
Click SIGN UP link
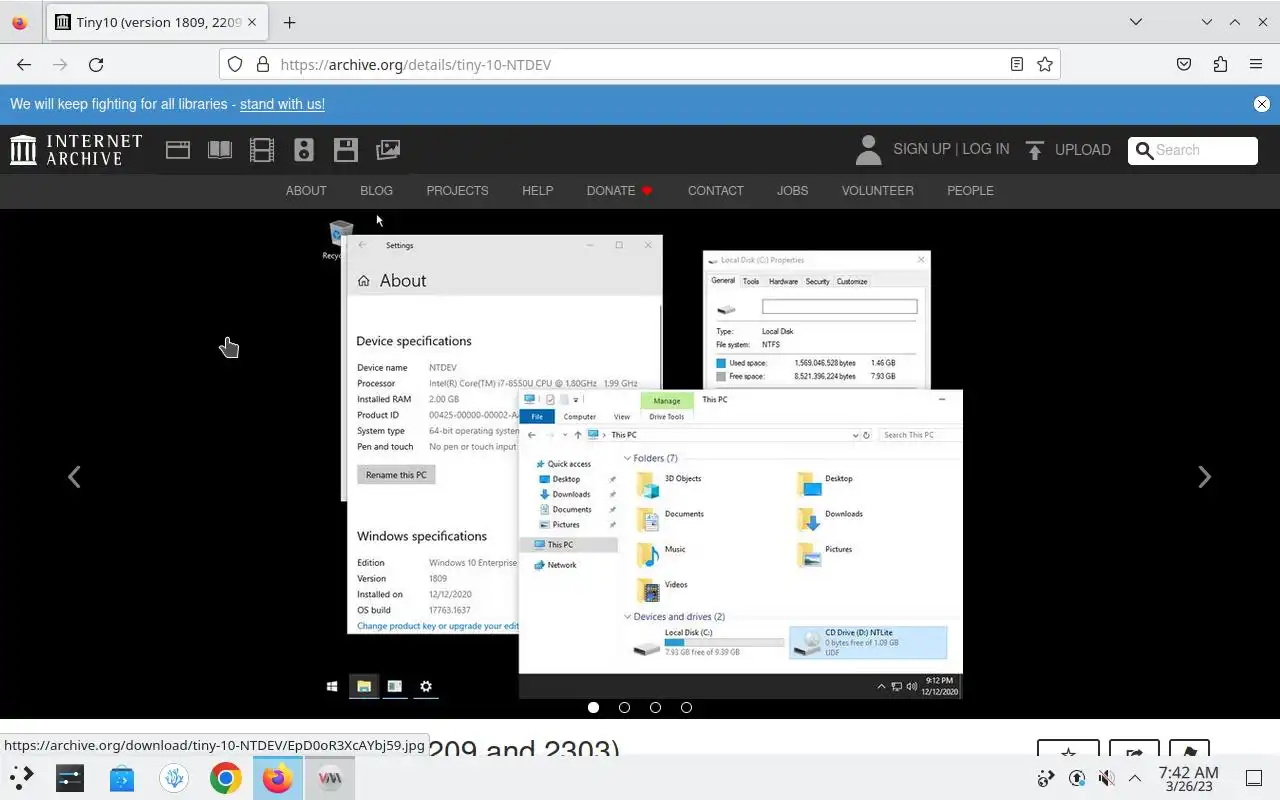(922, 149)
